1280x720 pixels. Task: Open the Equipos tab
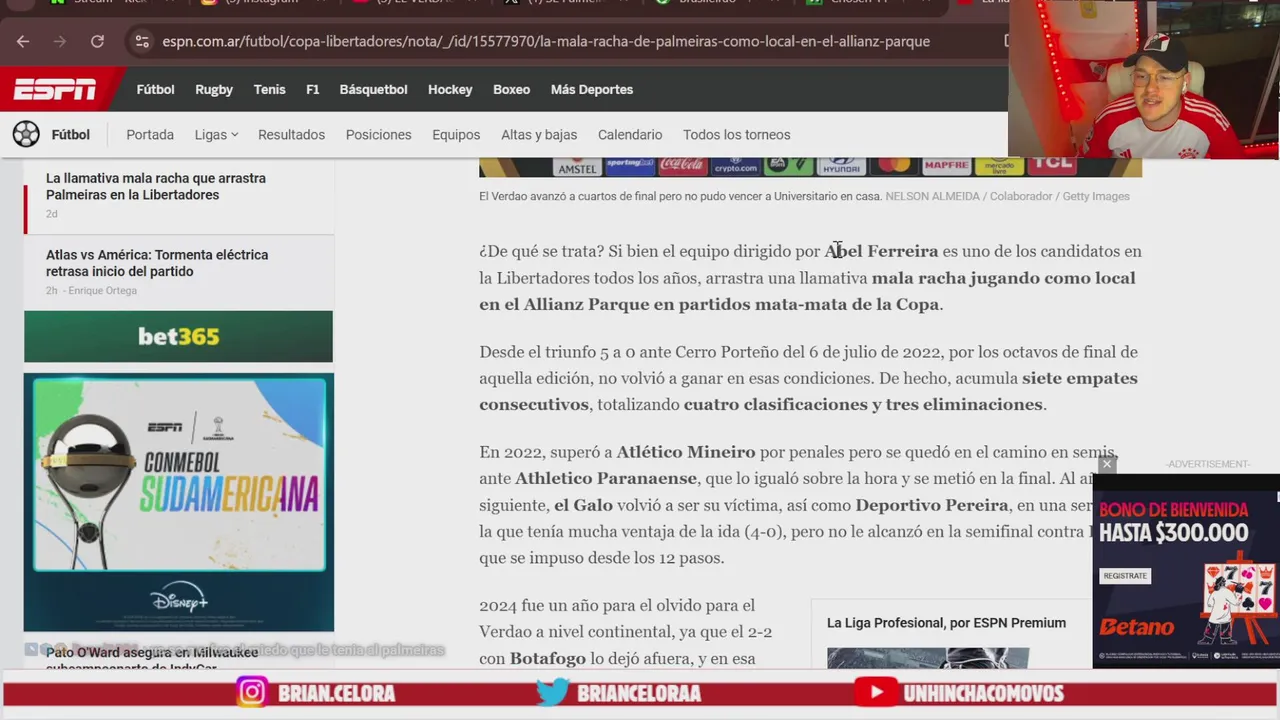pos(456,134)
